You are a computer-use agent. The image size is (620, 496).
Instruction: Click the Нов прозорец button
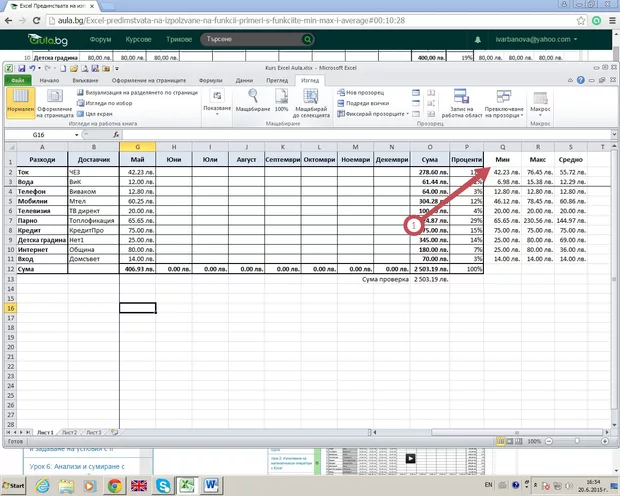[x=360, y=91]
